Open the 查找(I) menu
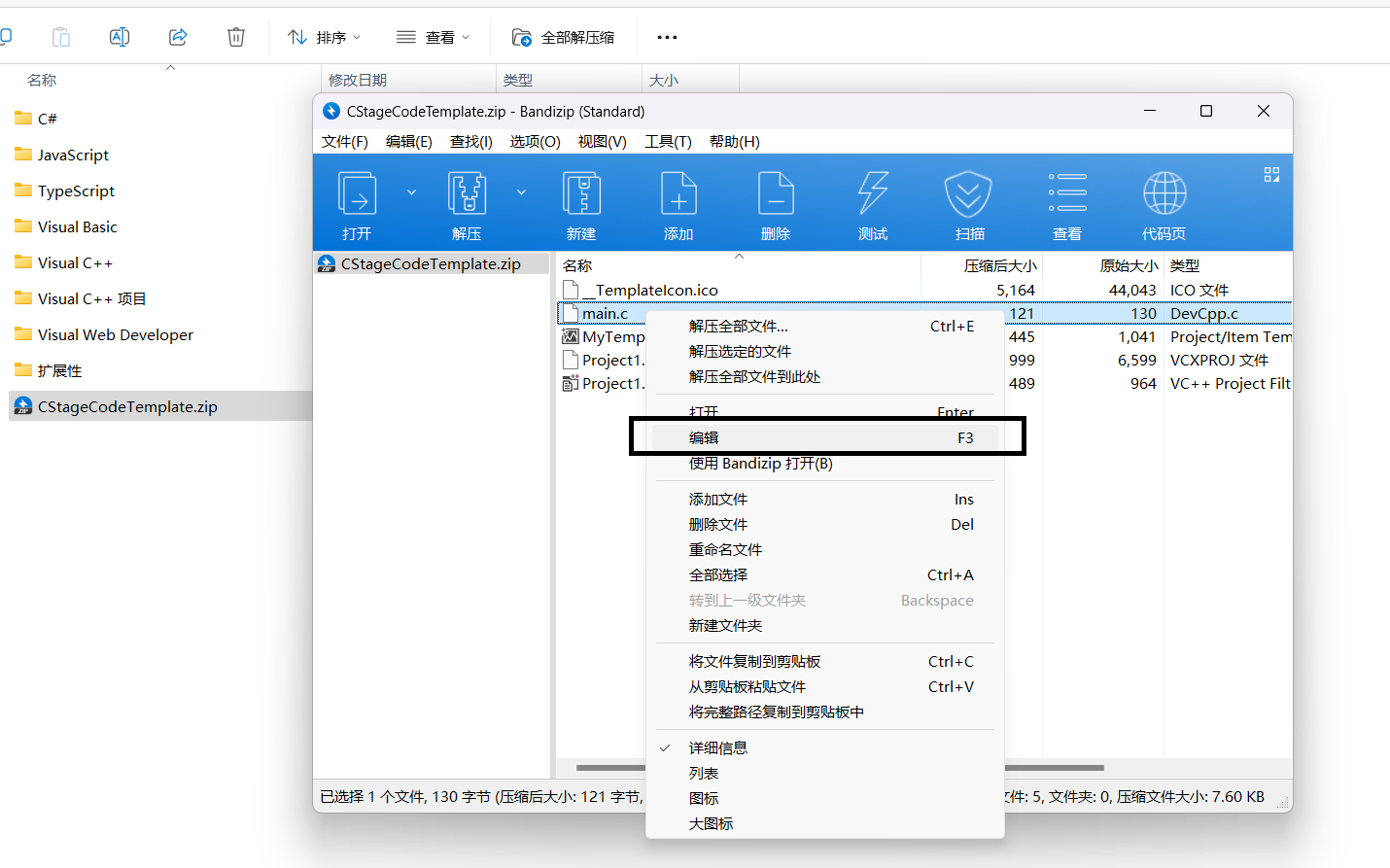The width and height of the screenshot is (1390, 868). click(x=471, y=142)
